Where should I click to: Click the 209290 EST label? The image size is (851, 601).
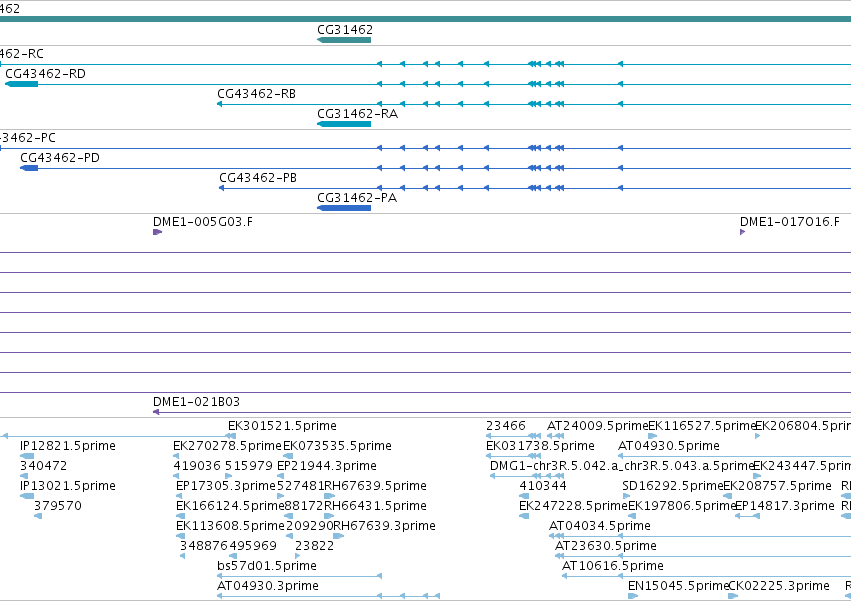[309, 526]
